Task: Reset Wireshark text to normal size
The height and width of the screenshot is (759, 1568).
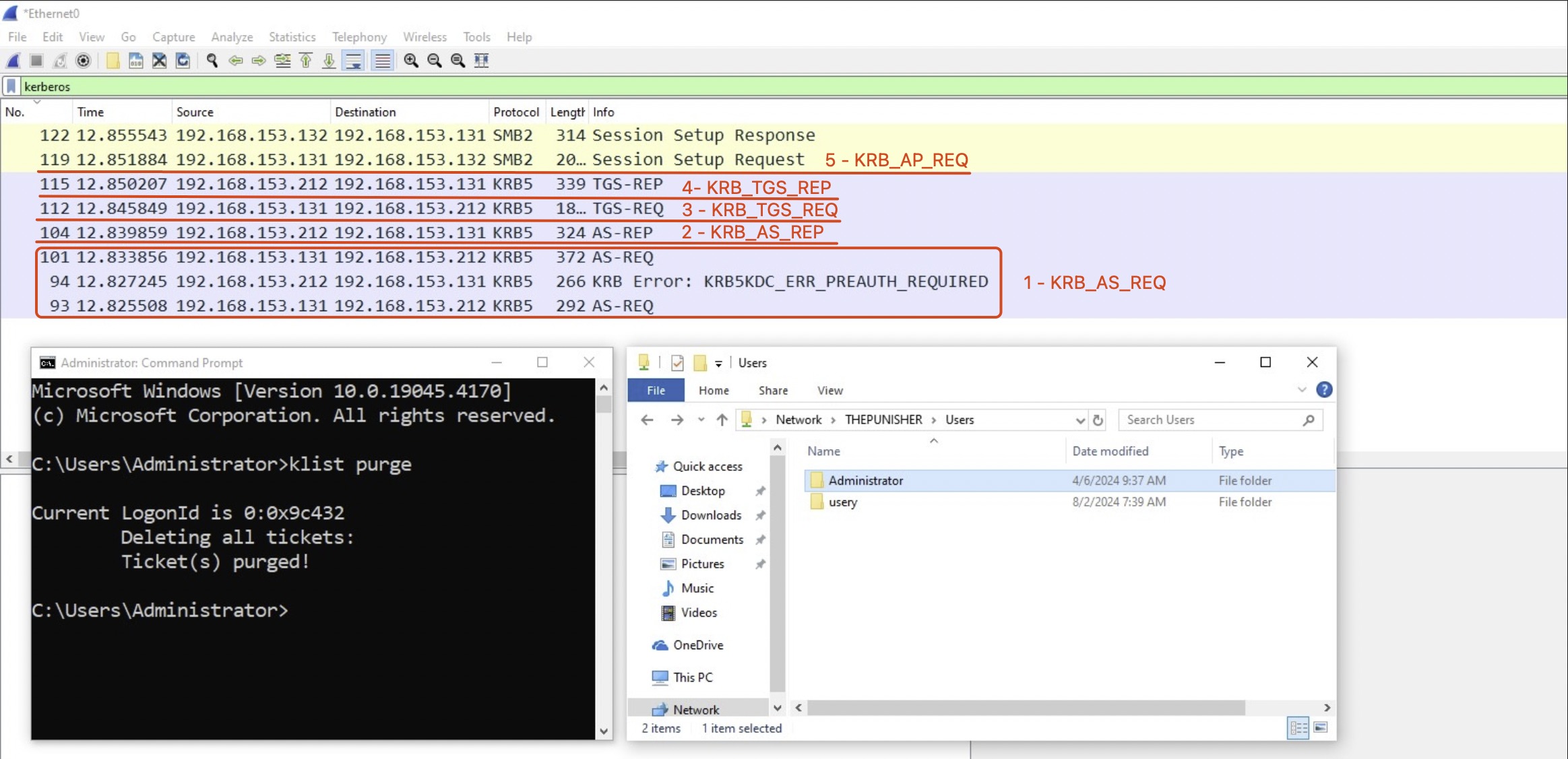Action: click(458, 61)
